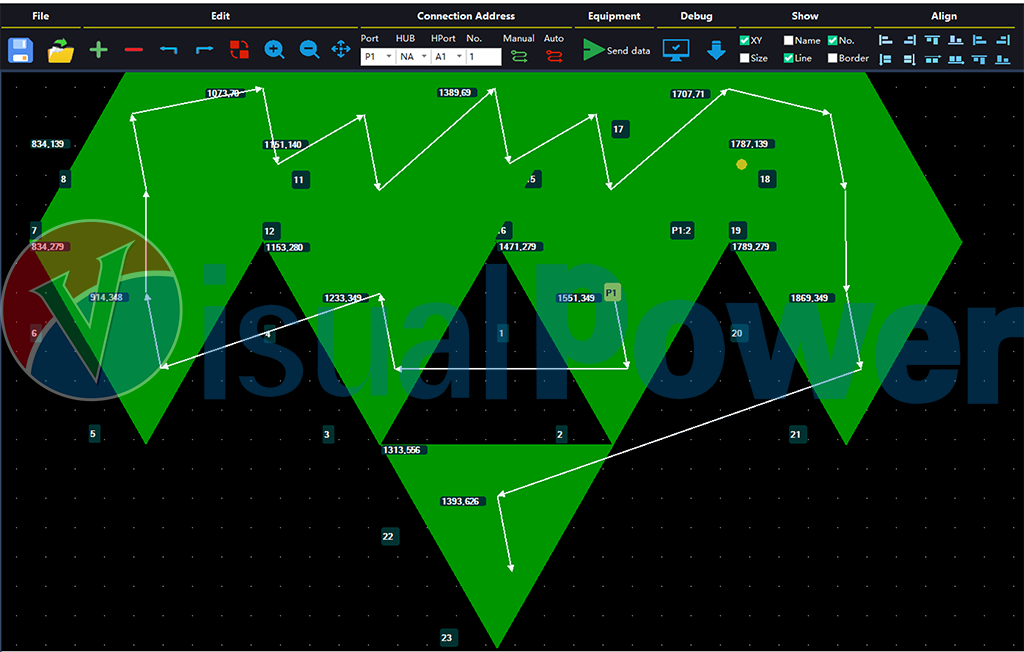
Task: Open the HUB dropdown showing NA
Action: pyautogui.click(x=413, y=57)
